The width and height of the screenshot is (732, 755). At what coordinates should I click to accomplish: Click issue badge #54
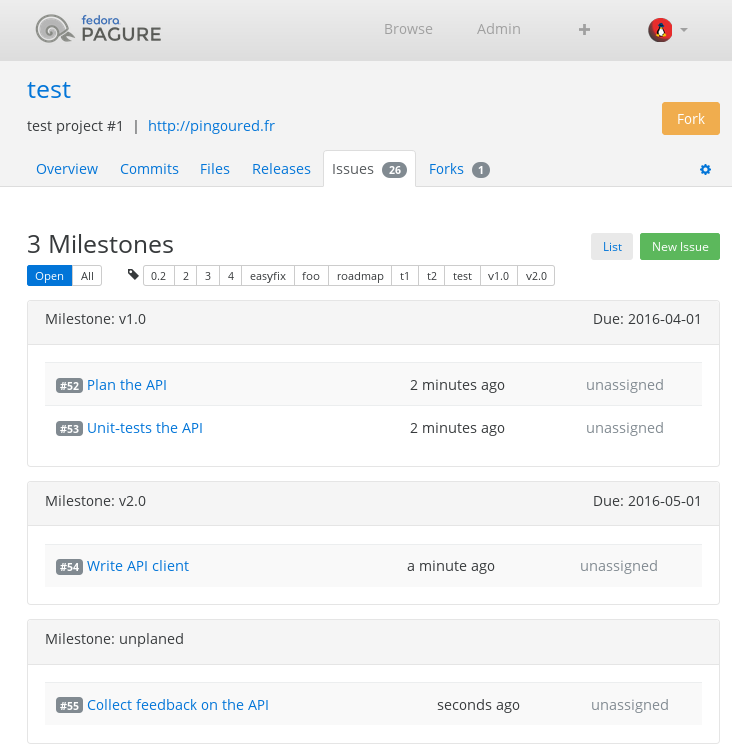pos(69,567)
